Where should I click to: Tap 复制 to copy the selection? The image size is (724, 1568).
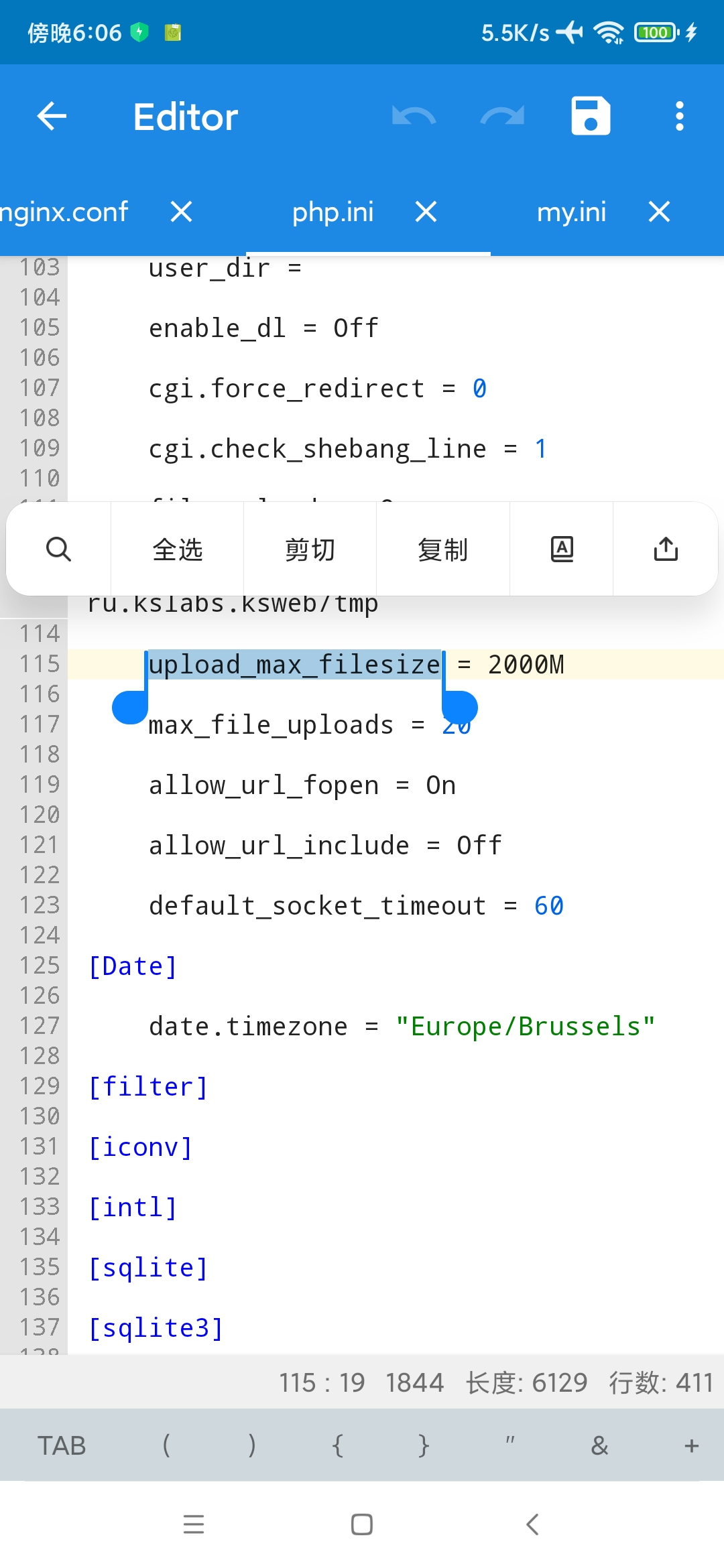point(442,549)
